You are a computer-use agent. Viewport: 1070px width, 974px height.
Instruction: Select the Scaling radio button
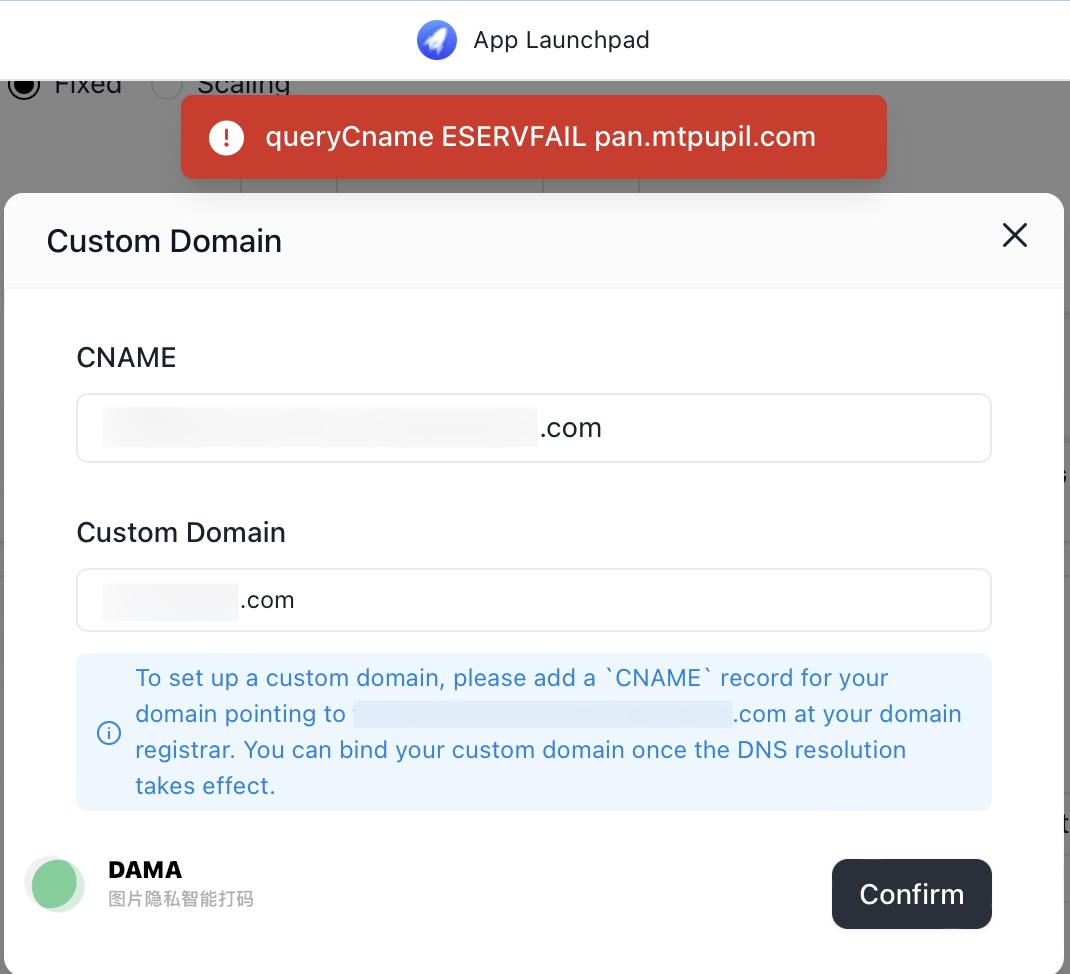point(167,87)
